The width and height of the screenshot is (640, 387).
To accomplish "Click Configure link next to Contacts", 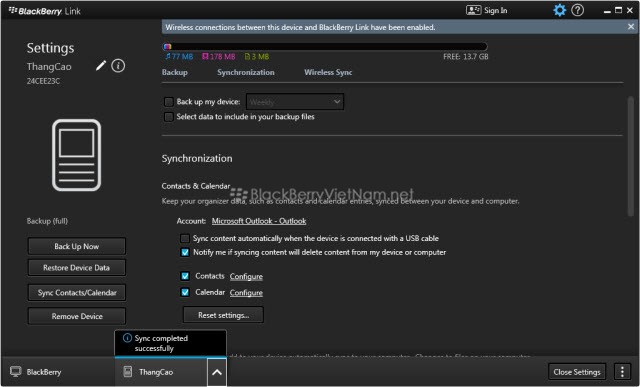I will (246, 276).
